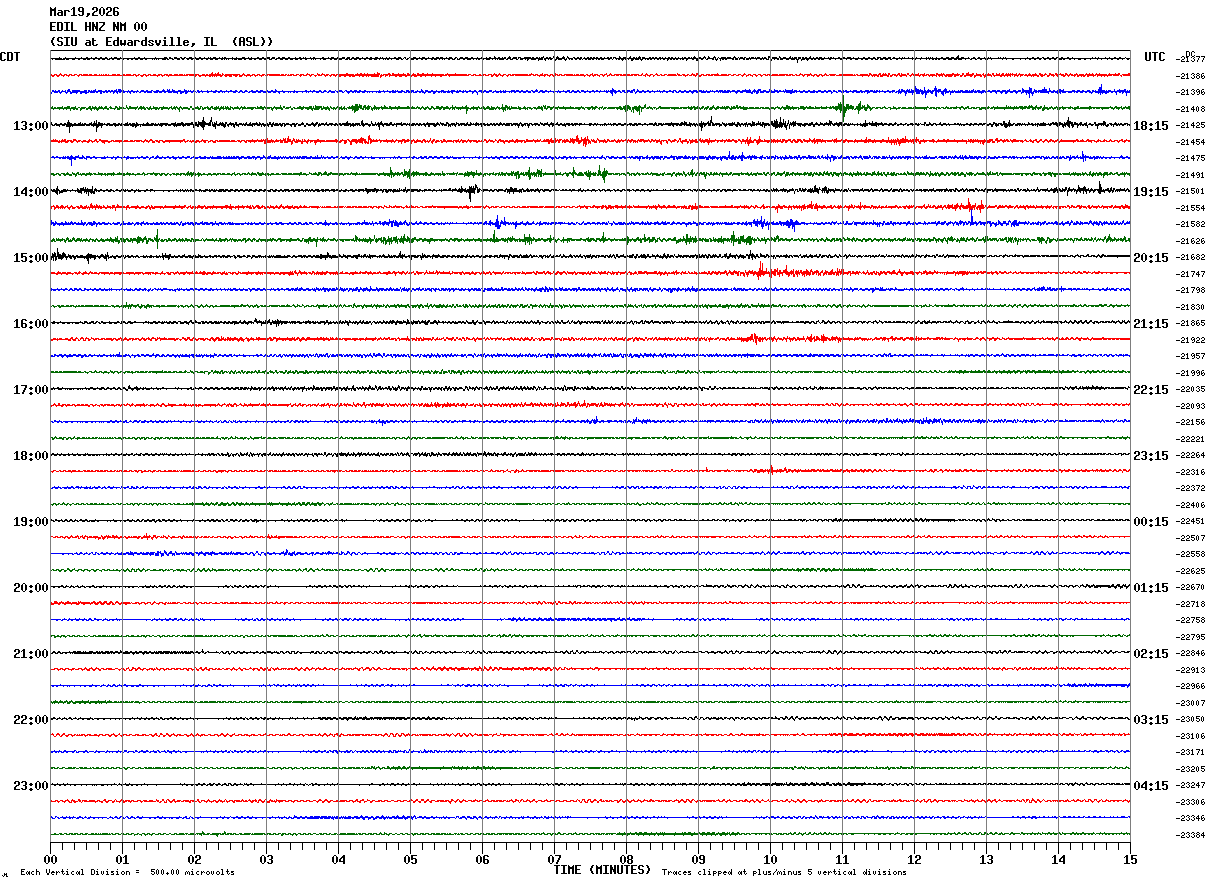Select DC offset value '-21747'
This screenshot has width=1210, height=886.
[1191, 274]
